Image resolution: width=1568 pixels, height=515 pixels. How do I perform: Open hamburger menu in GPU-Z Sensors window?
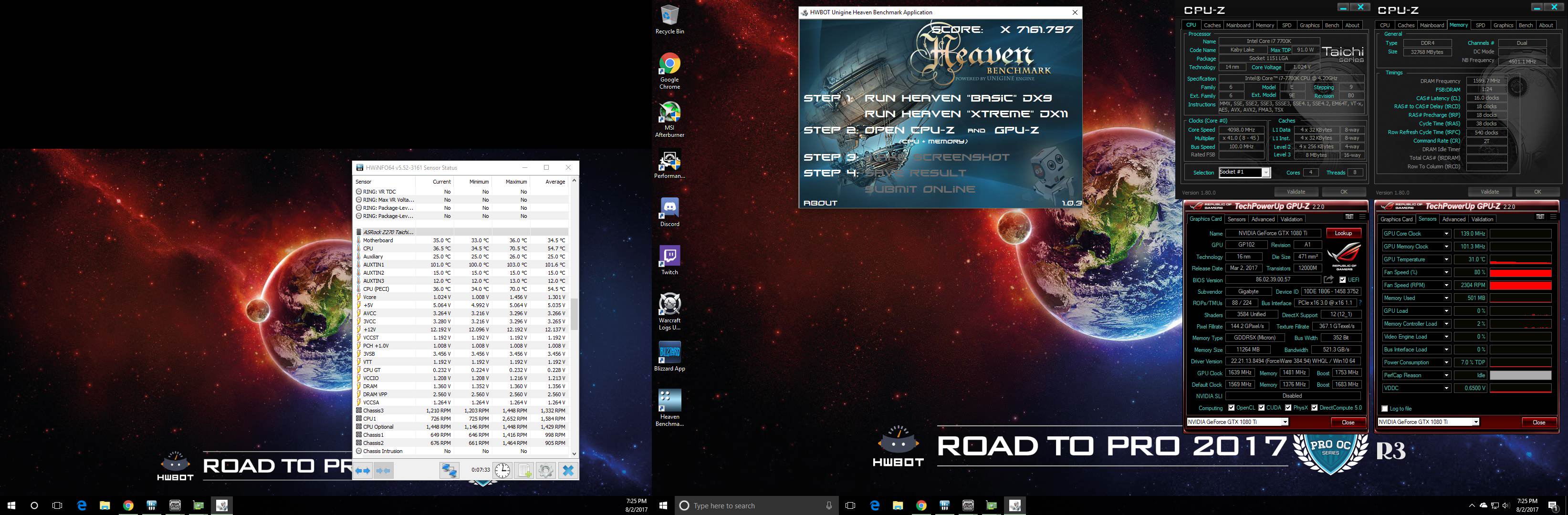1552,217
